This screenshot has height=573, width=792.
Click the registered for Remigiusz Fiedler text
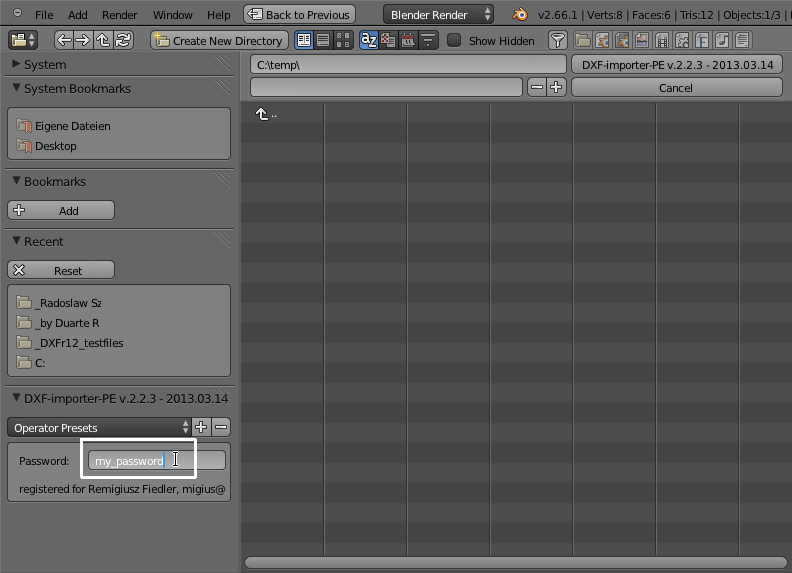(122, 489)
